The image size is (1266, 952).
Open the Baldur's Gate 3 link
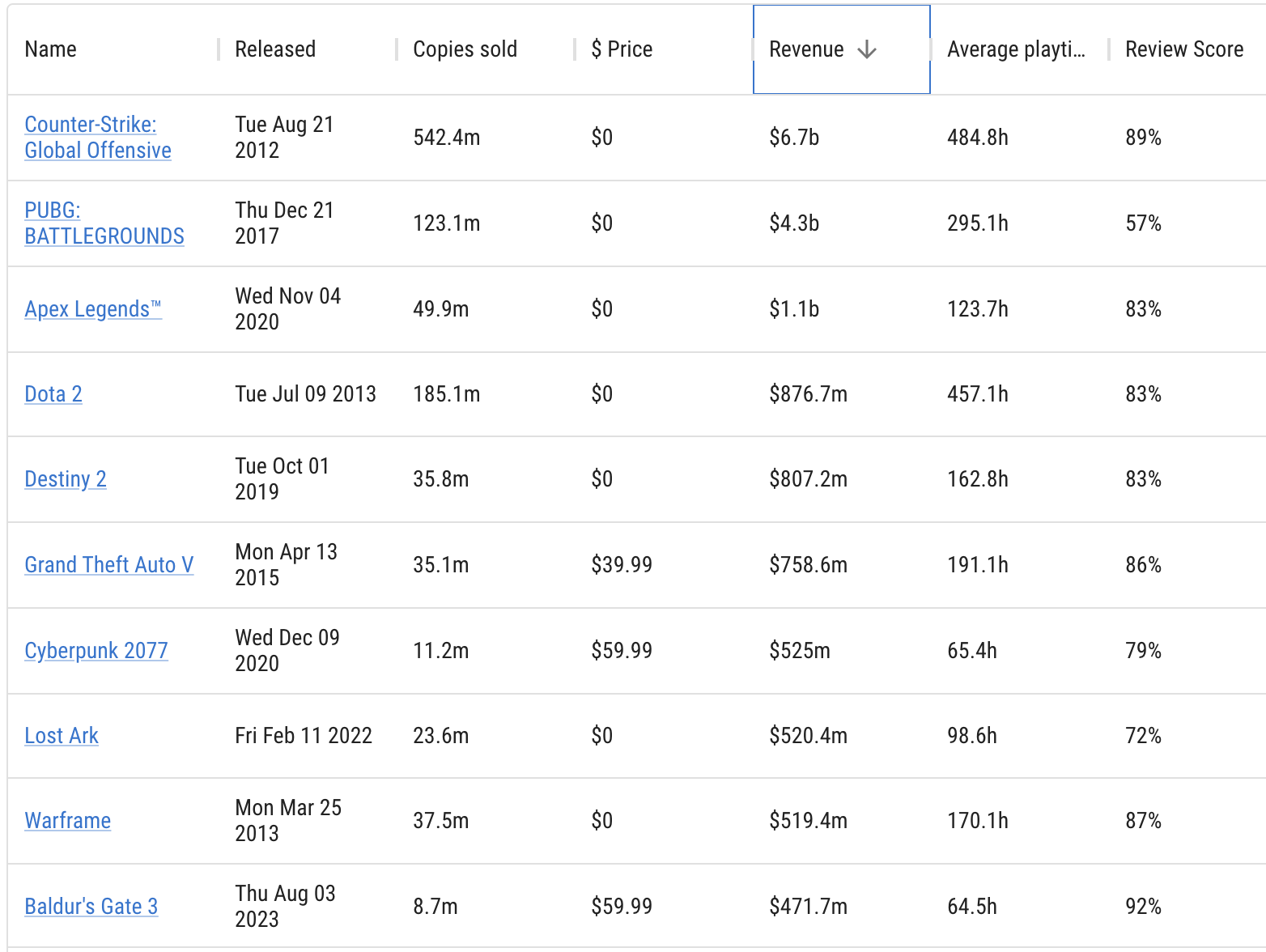pos(91,907)
